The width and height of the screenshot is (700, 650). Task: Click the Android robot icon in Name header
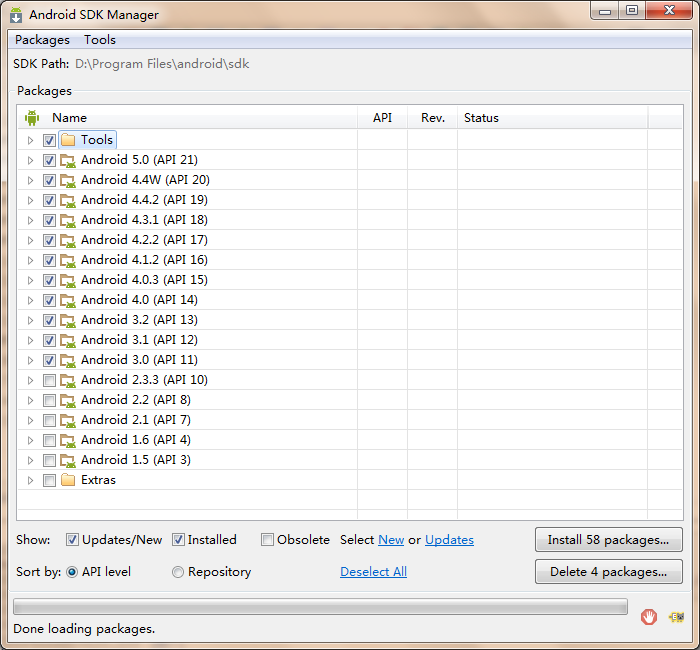pyautogui.click(x=32, y=118)
